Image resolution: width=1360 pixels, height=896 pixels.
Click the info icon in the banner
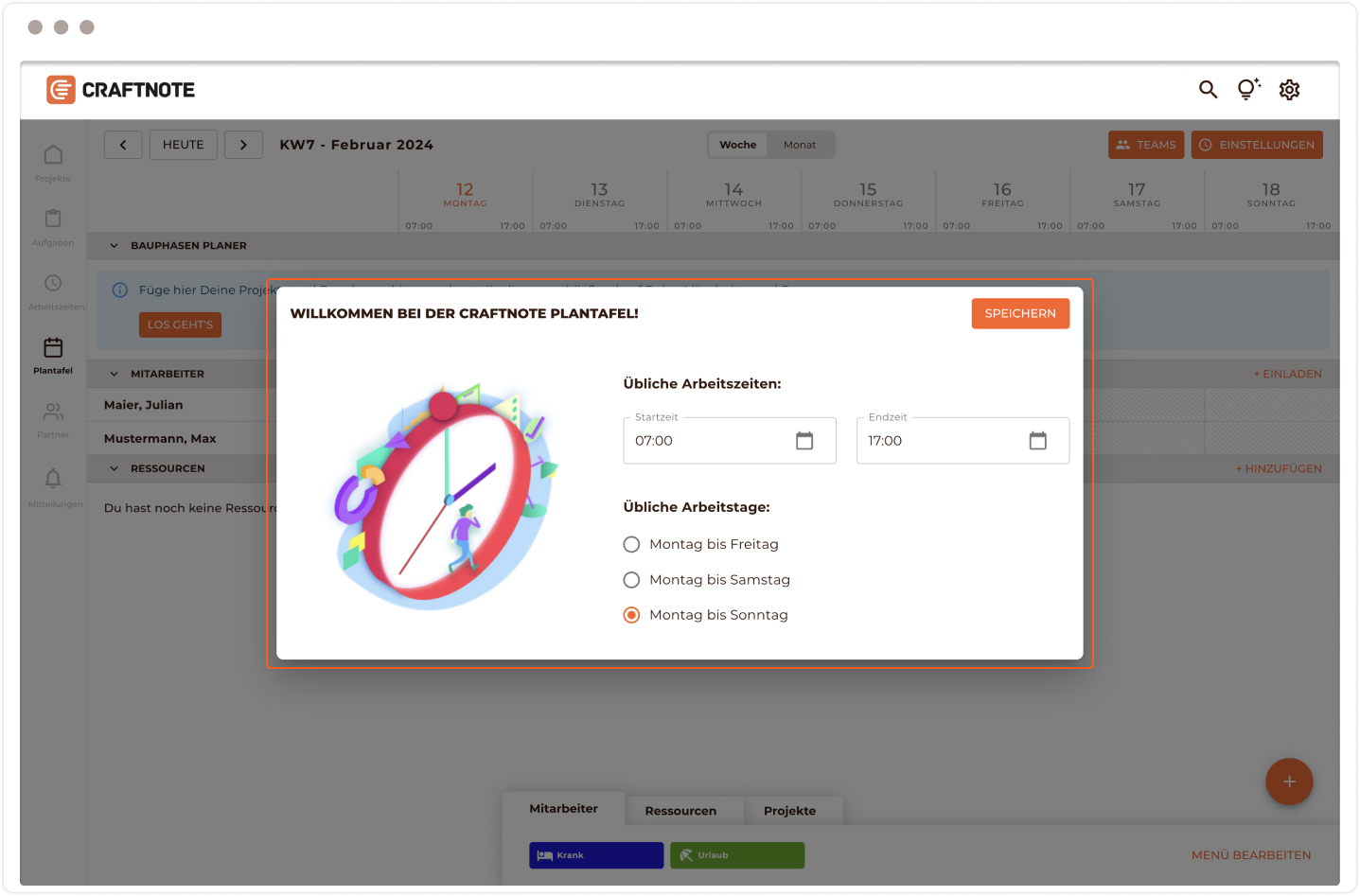click(x=120, y=290)
